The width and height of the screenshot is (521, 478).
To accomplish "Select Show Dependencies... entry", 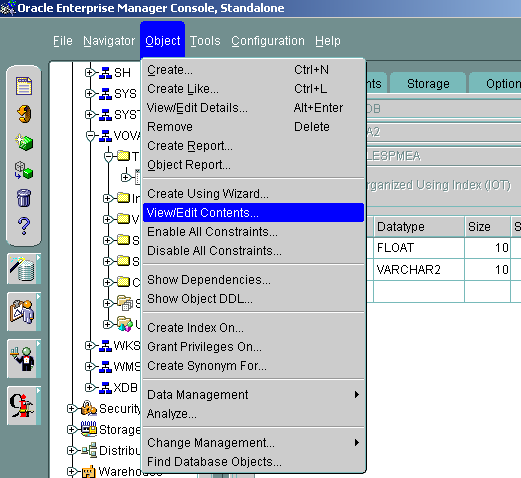I will click(253, 279).
